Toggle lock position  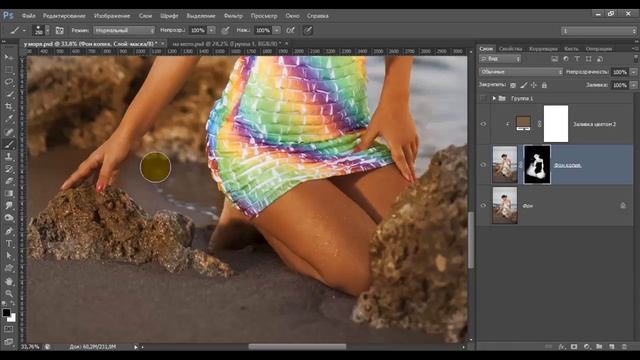[x=534, y=85]
